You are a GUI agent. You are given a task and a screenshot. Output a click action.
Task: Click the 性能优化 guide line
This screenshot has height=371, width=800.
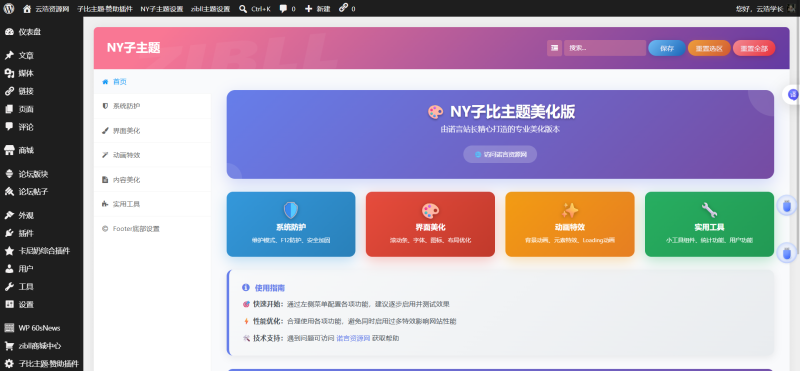click(x=349, y=321)
